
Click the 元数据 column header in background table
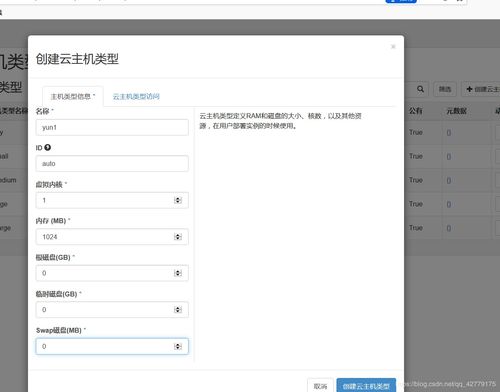456,111
